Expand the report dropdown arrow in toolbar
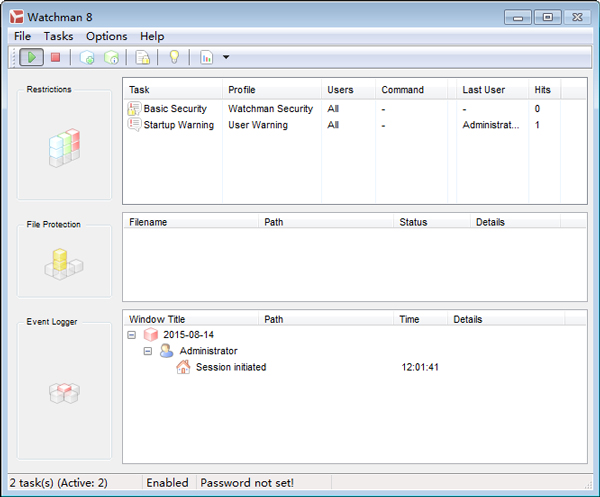This screenshot has width=600, height=497. [226, 57]
